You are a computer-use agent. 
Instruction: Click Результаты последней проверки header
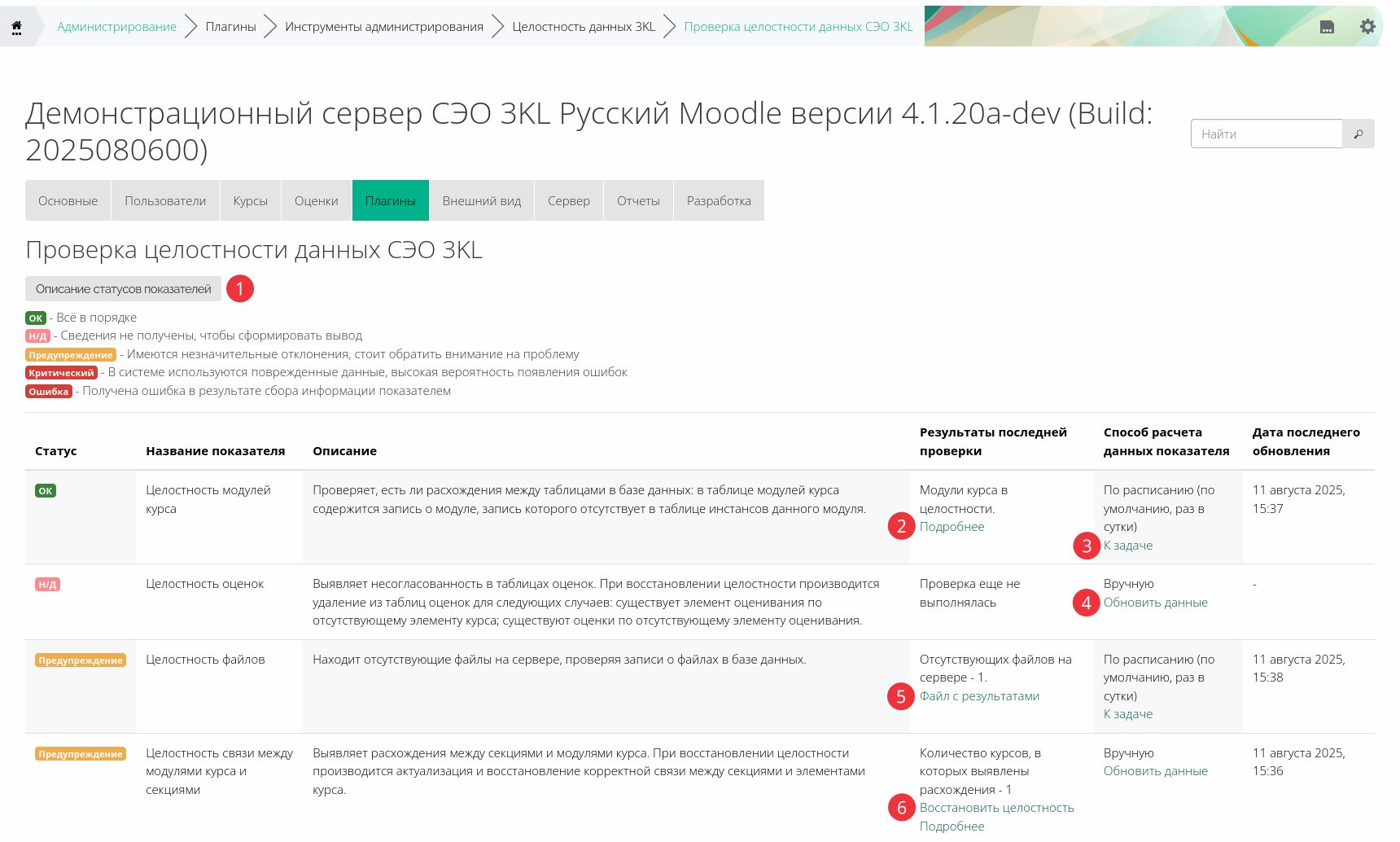click(993, 441)
